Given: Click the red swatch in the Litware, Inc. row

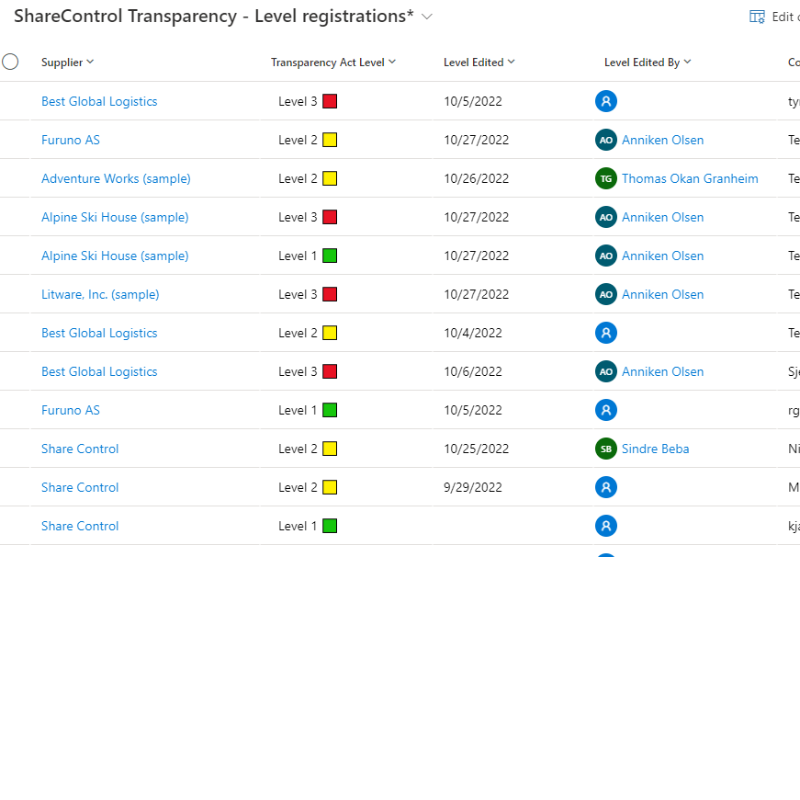Looking at the screenshot, I should pyautogui.click(x=330, y=294).
